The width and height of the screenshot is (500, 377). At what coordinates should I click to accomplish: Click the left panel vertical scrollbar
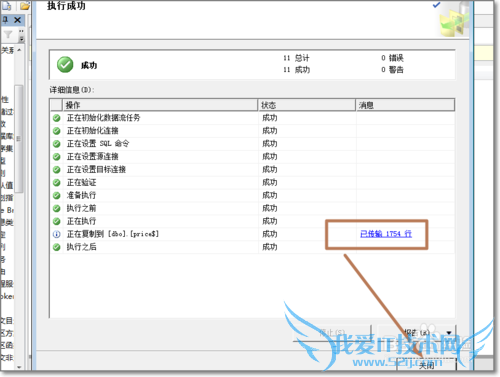[x=19, y=138]
